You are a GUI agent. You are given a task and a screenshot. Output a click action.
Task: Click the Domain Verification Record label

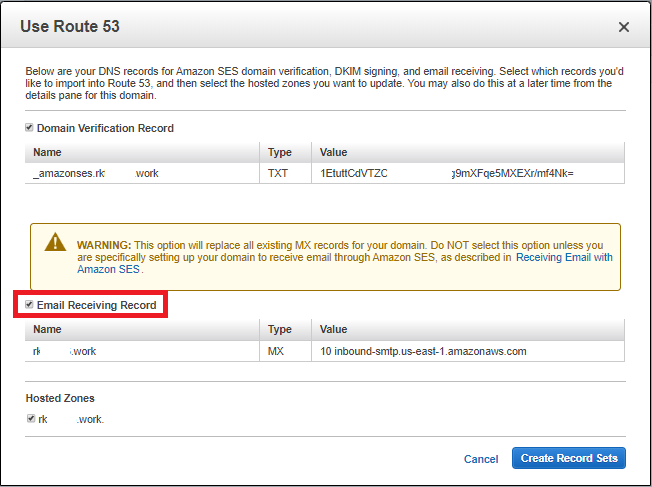click(x=105, y=128)
